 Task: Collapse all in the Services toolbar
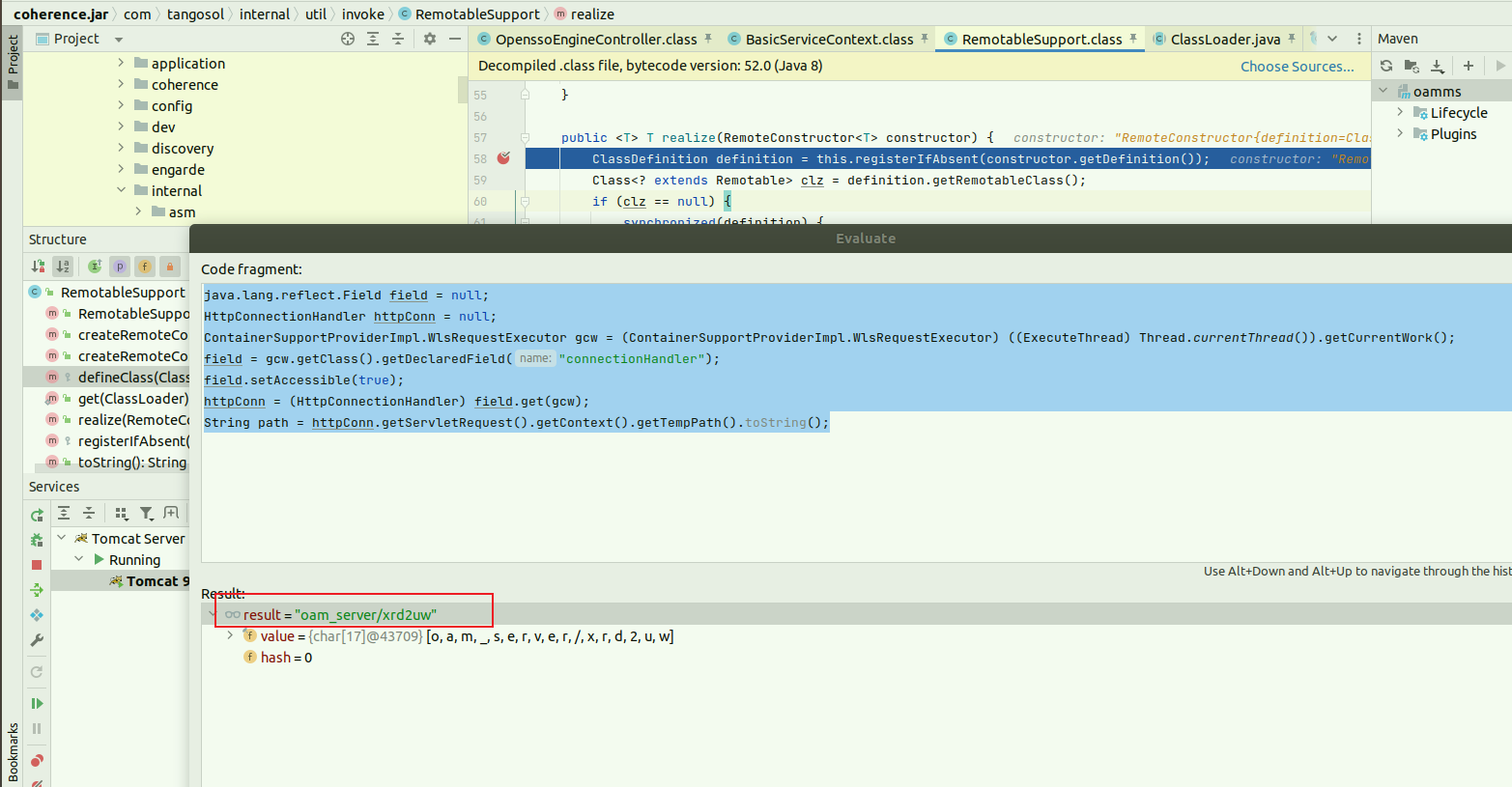89,513
